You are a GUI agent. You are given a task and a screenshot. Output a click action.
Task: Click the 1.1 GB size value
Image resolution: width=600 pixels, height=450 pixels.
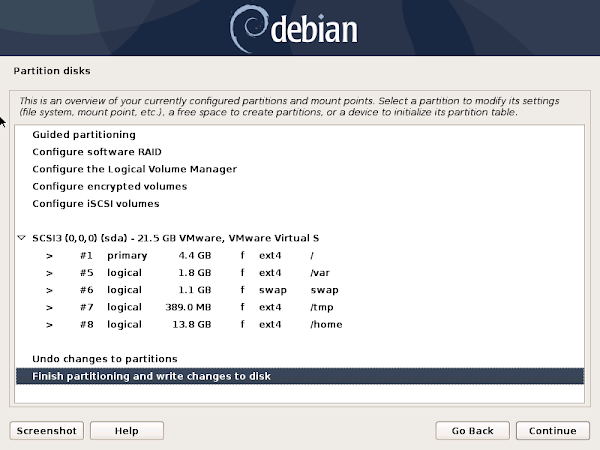click(195, 290)
